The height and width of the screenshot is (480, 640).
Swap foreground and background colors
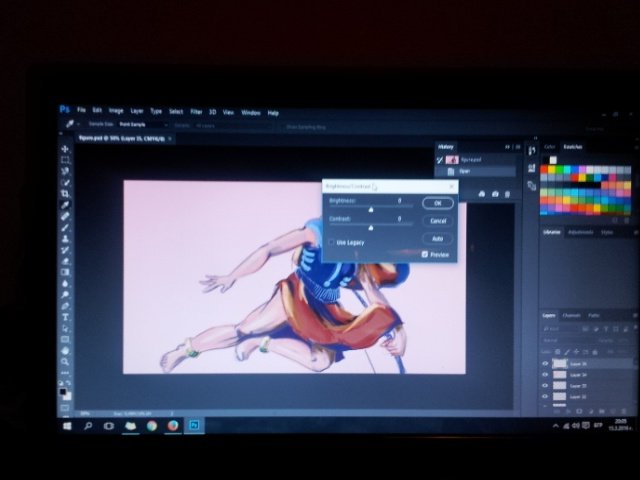pos(68,383)
